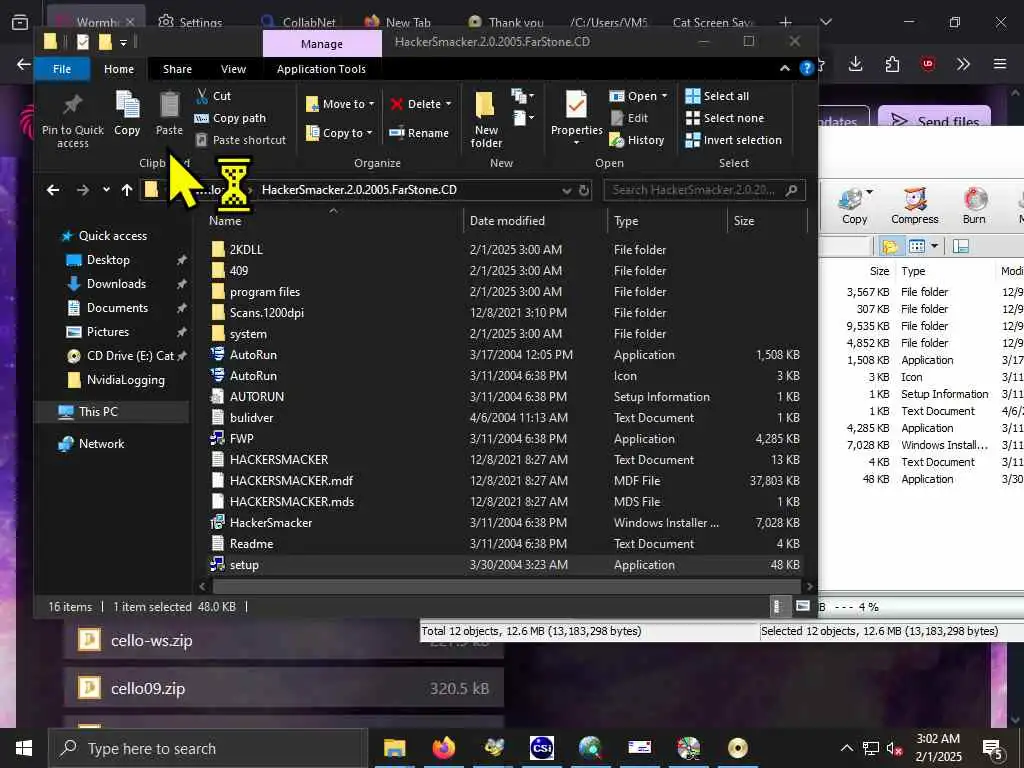Viewport: 1024px width, 768px height.
Task: Click the horizontal scrollbar in file list
Action: (x=505, y=586)
